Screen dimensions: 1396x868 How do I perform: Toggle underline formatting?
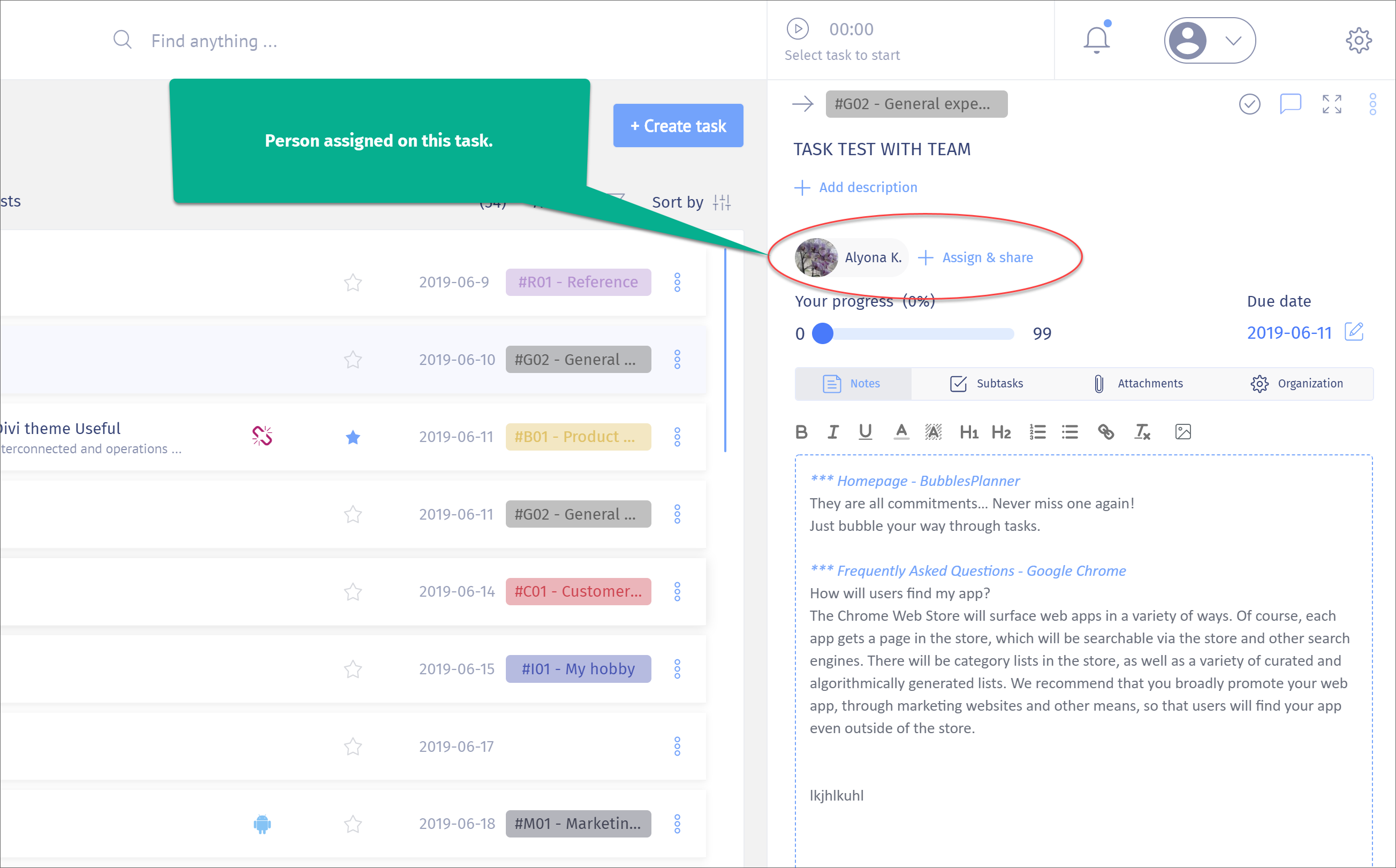(x=866, y=432)
